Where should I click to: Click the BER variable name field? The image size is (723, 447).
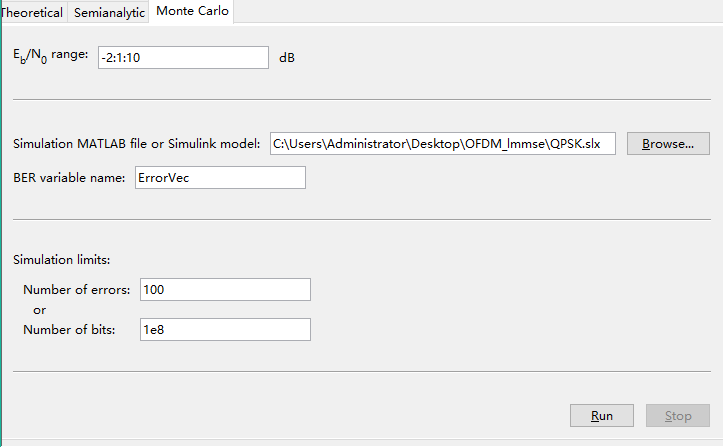[220, 178]
